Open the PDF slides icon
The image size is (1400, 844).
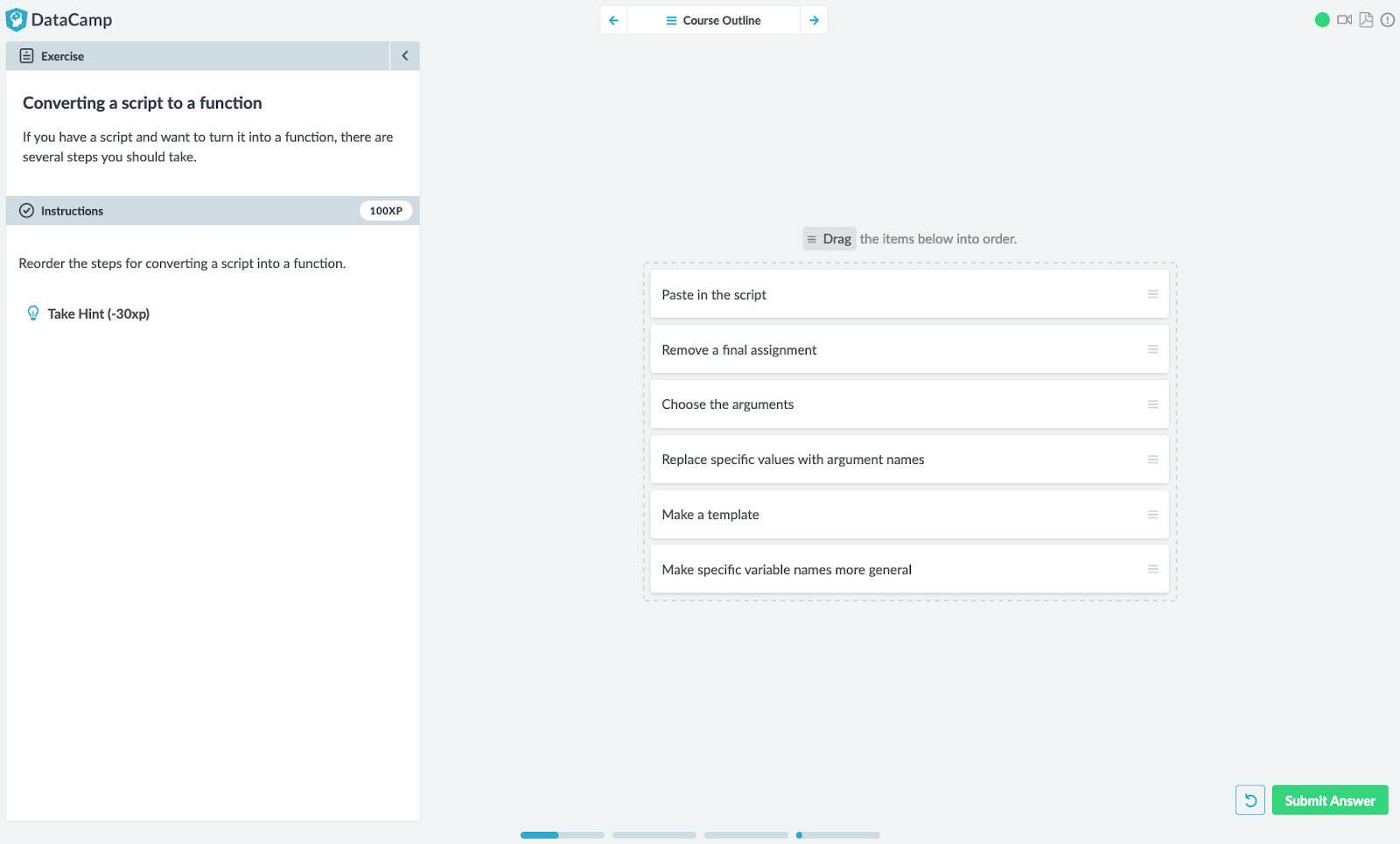pyautogui.click(x=1366, y=20)
